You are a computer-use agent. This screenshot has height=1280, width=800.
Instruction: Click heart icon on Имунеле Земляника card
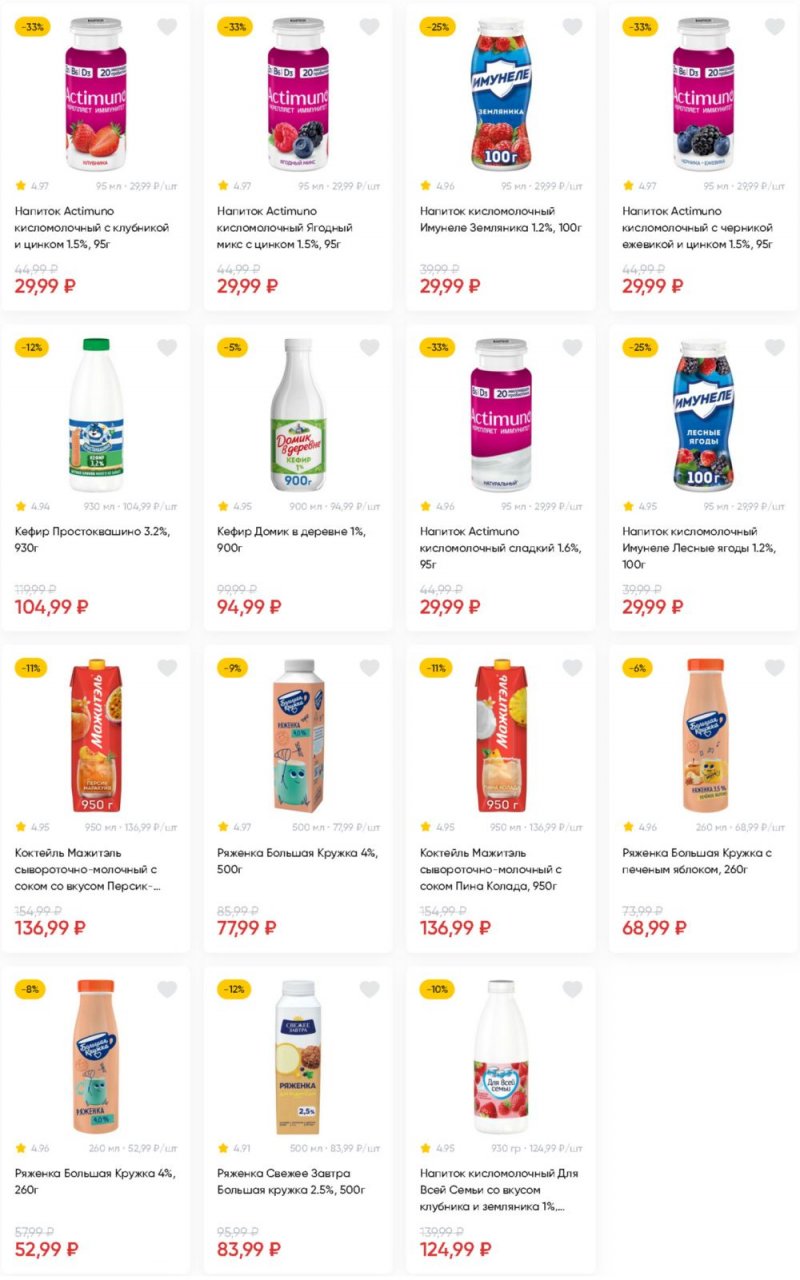[572, 27]
